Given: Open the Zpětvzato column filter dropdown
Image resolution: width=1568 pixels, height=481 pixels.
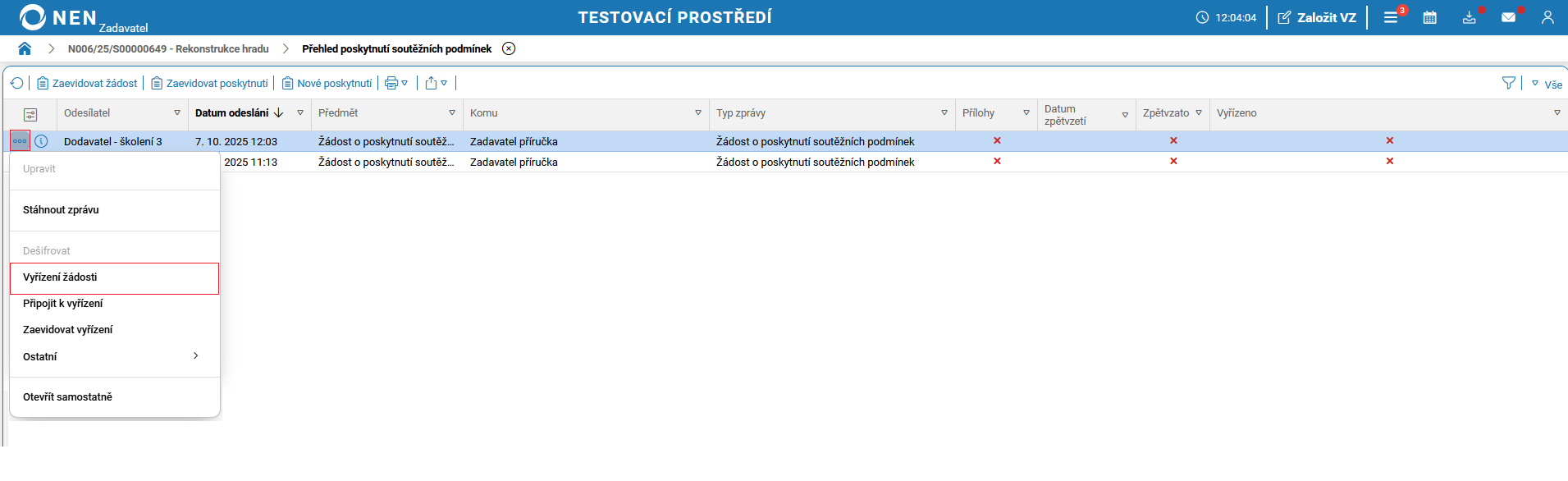Looking at the screenshot, I should tap(1199, 113).
